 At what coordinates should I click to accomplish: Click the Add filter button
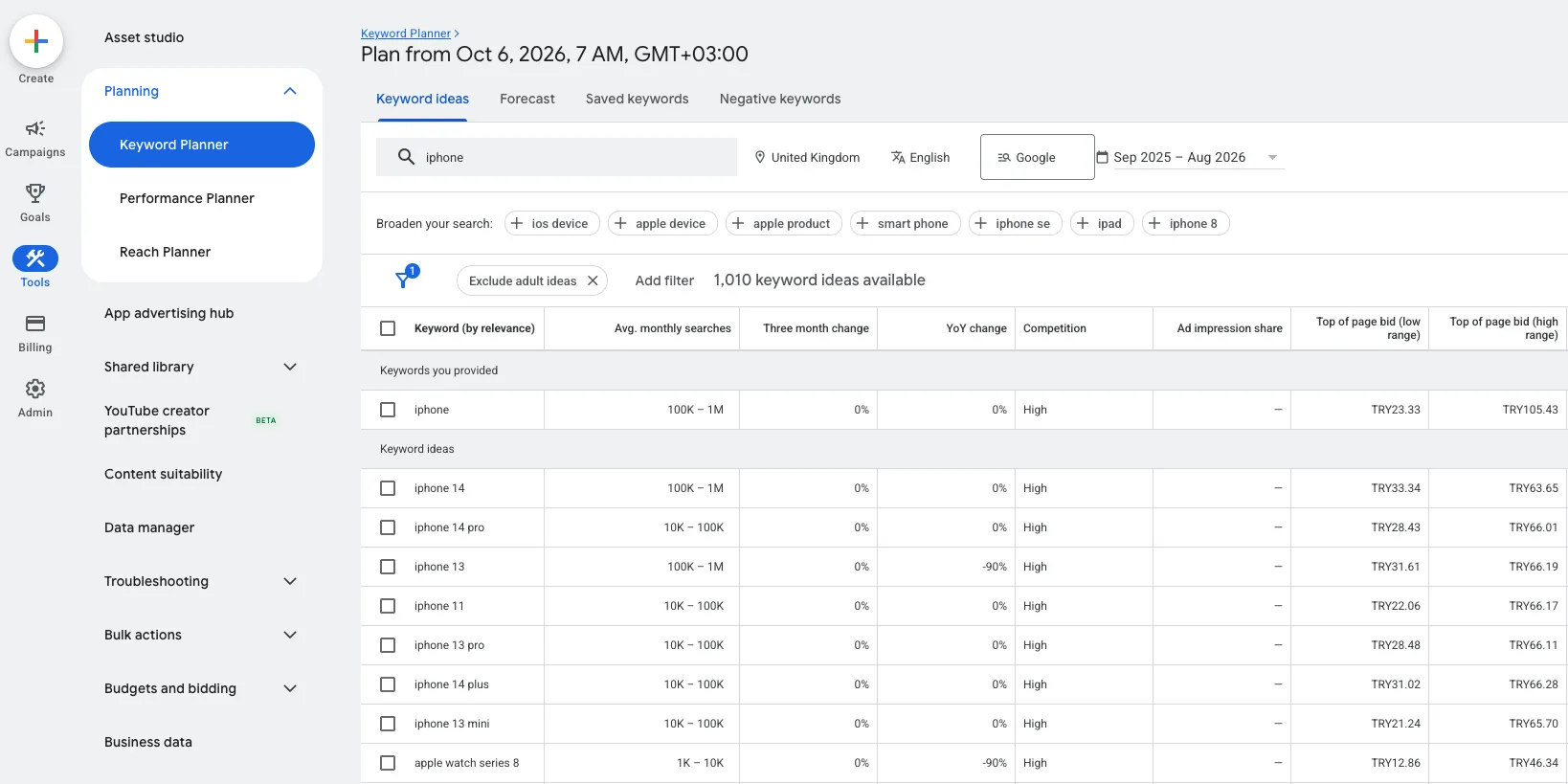(664, 280)
